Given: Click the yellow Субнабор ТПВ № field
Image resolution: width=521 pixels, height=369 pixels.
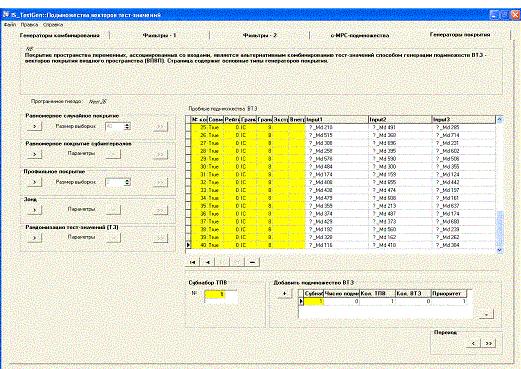Looking at the screenshot, I should click(x=214, y=294).
